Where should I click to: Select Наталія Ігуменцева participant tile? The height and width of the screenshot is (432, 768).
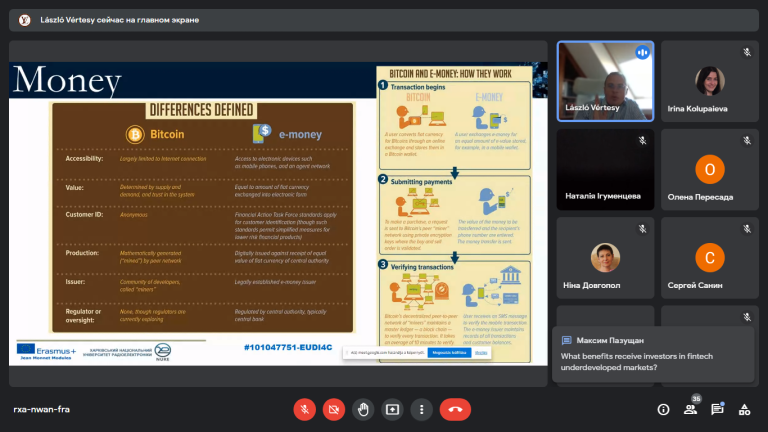click(x=605, y=169)
